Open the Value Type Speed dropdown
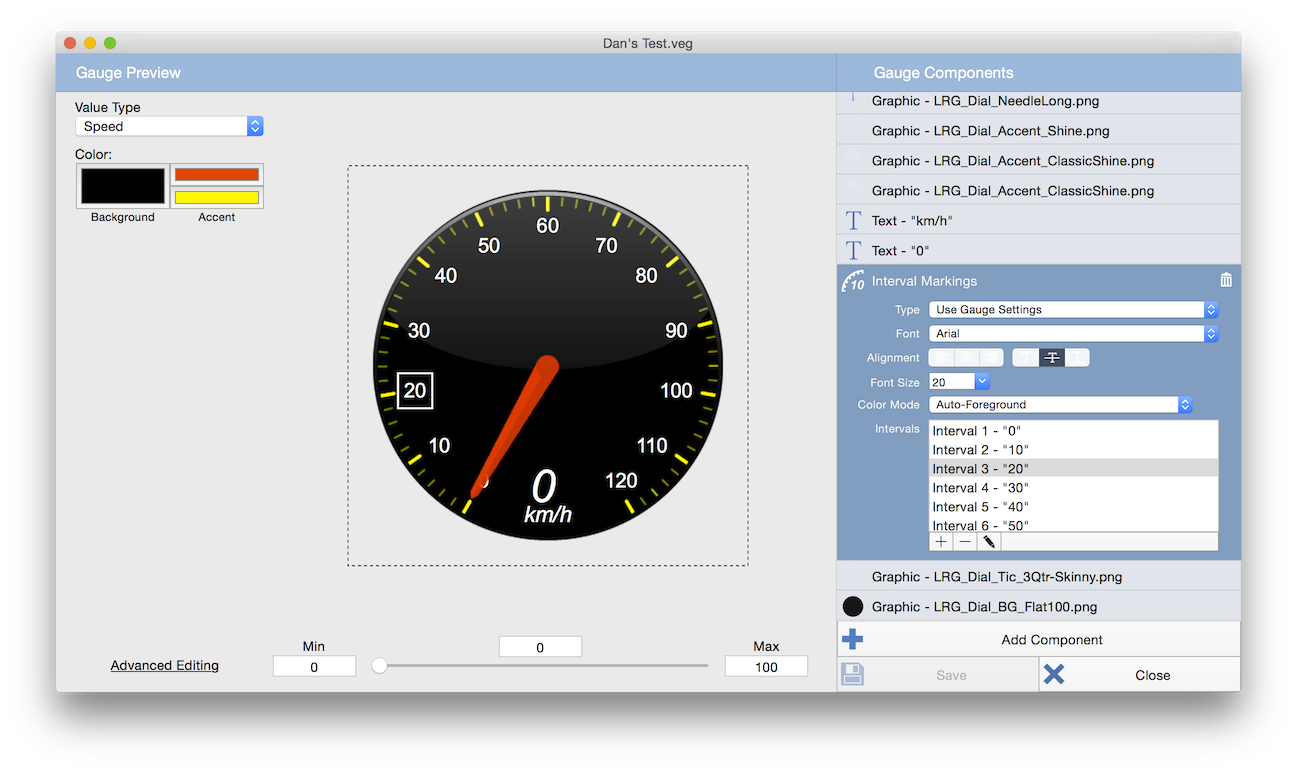1297x772 pixels. point(169,127)
